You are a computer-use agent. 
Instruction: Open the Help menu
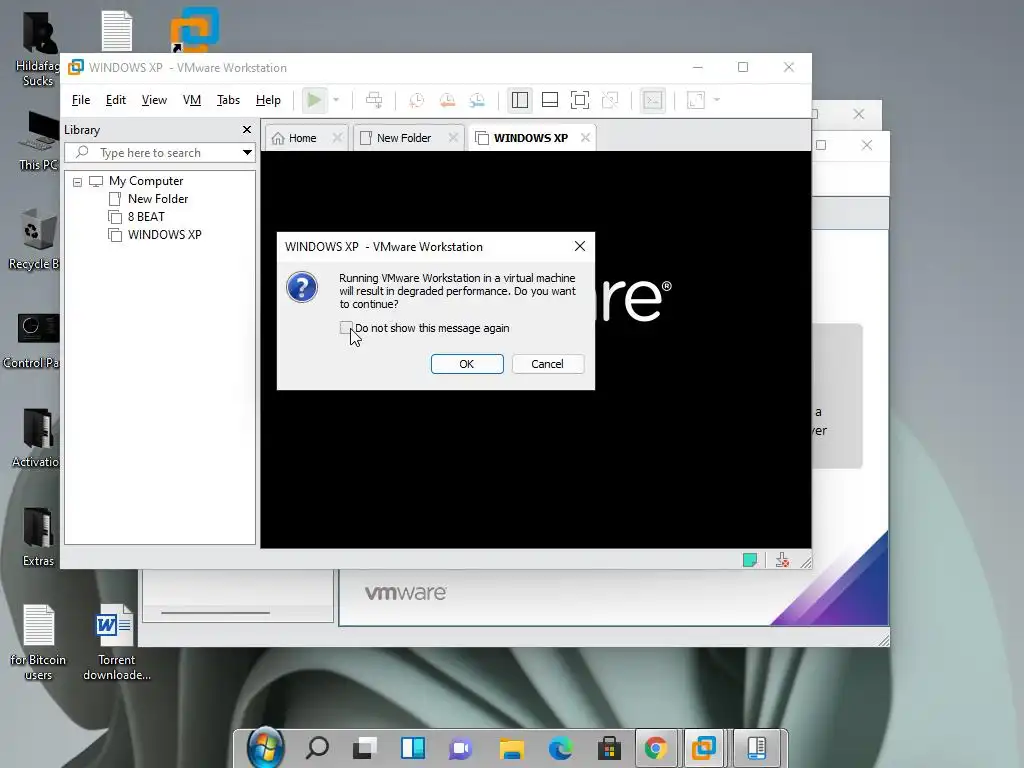(268, 100)
